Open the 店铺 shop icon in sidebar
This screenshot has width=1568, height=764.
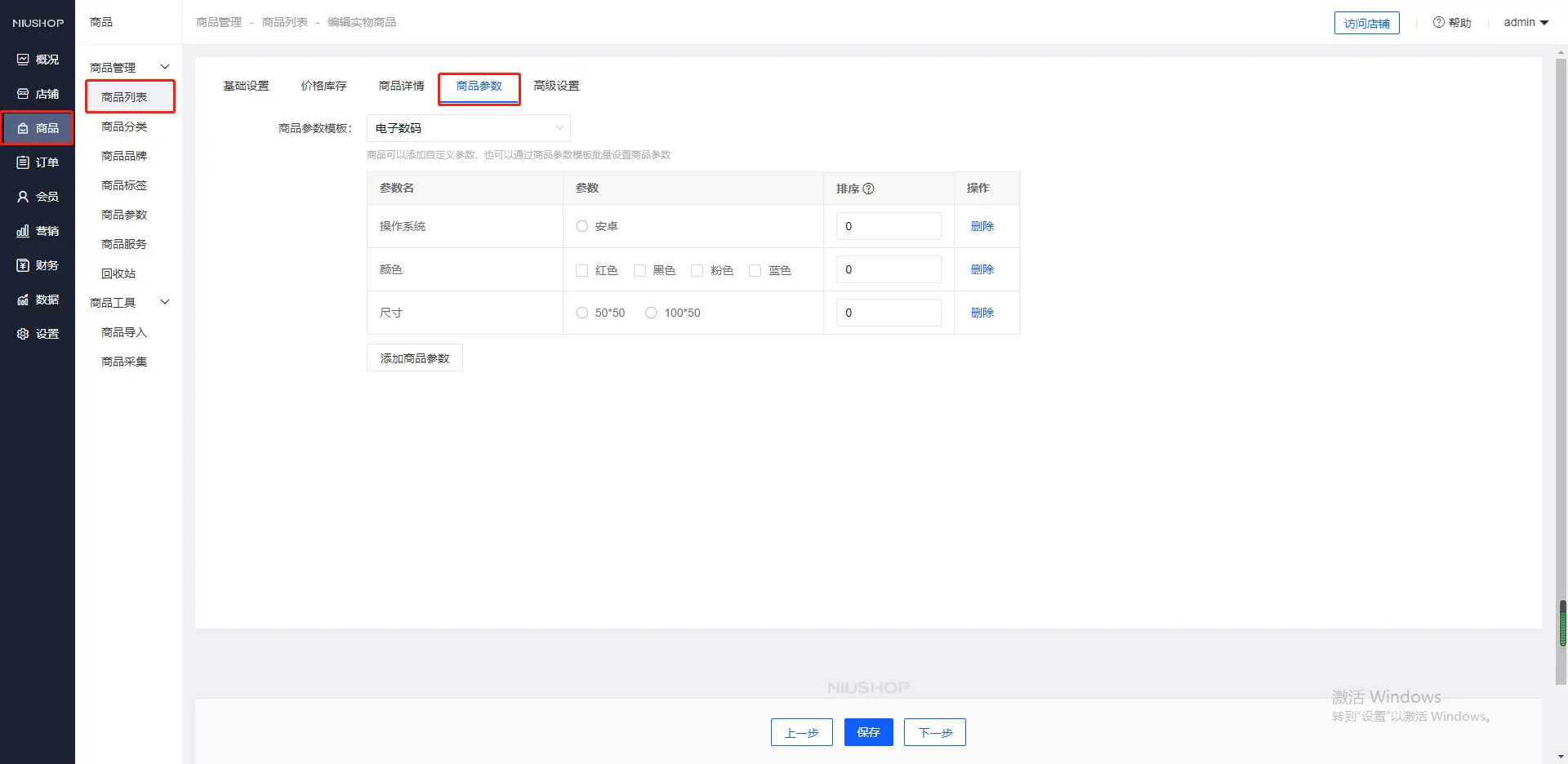pyautogui.click(x=23, y=94)
